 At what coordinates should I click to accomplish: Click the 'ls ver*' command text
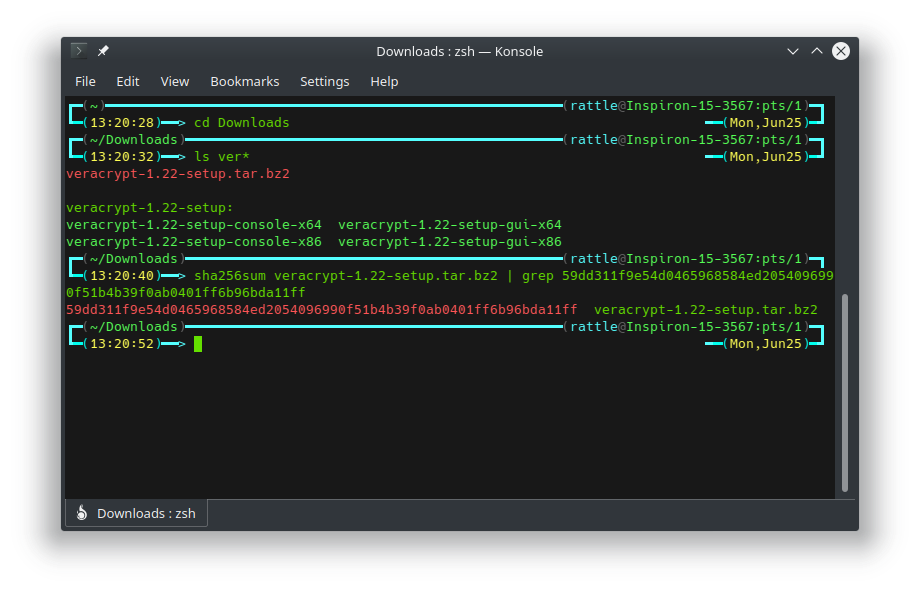tap(222, 157)
